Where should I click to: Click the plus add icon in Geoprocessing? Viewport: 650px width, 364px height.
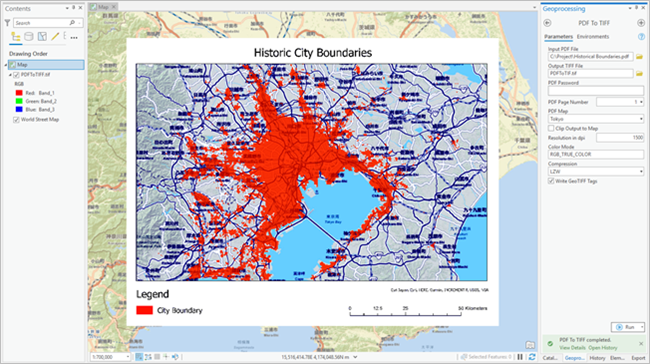(641, 23)
